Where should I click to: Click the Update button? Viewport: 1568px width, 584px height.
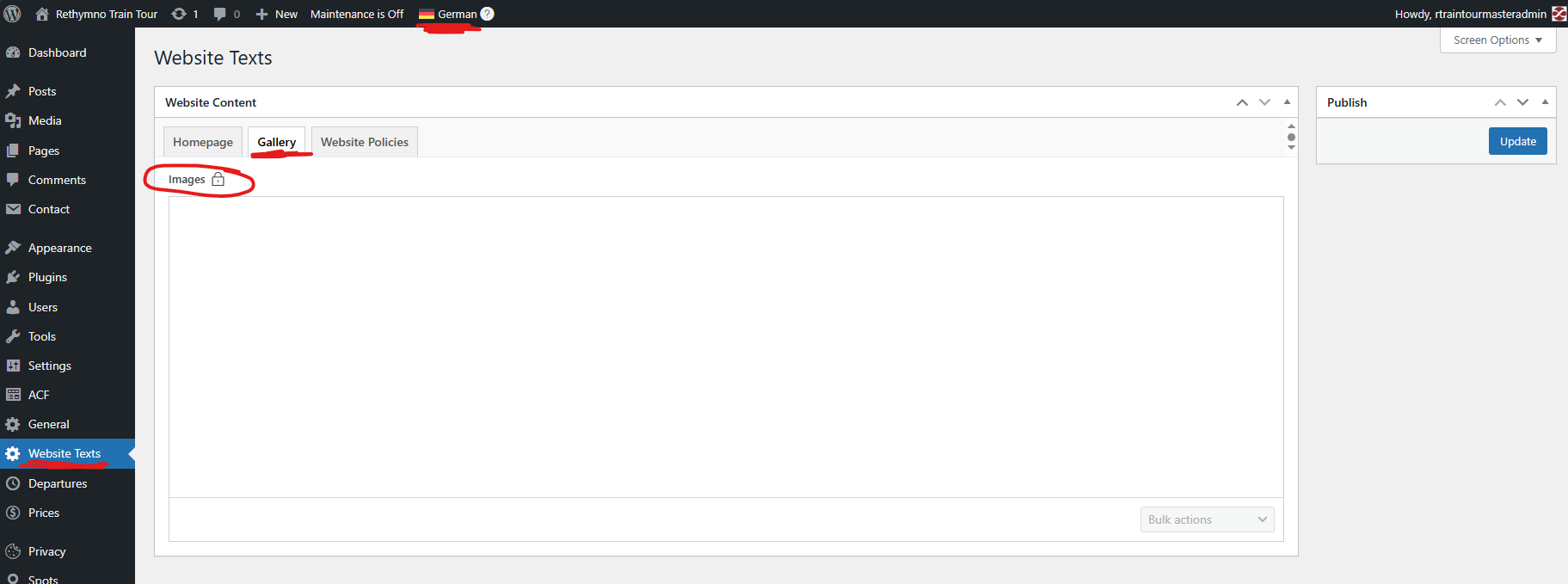pos(1517,141)
